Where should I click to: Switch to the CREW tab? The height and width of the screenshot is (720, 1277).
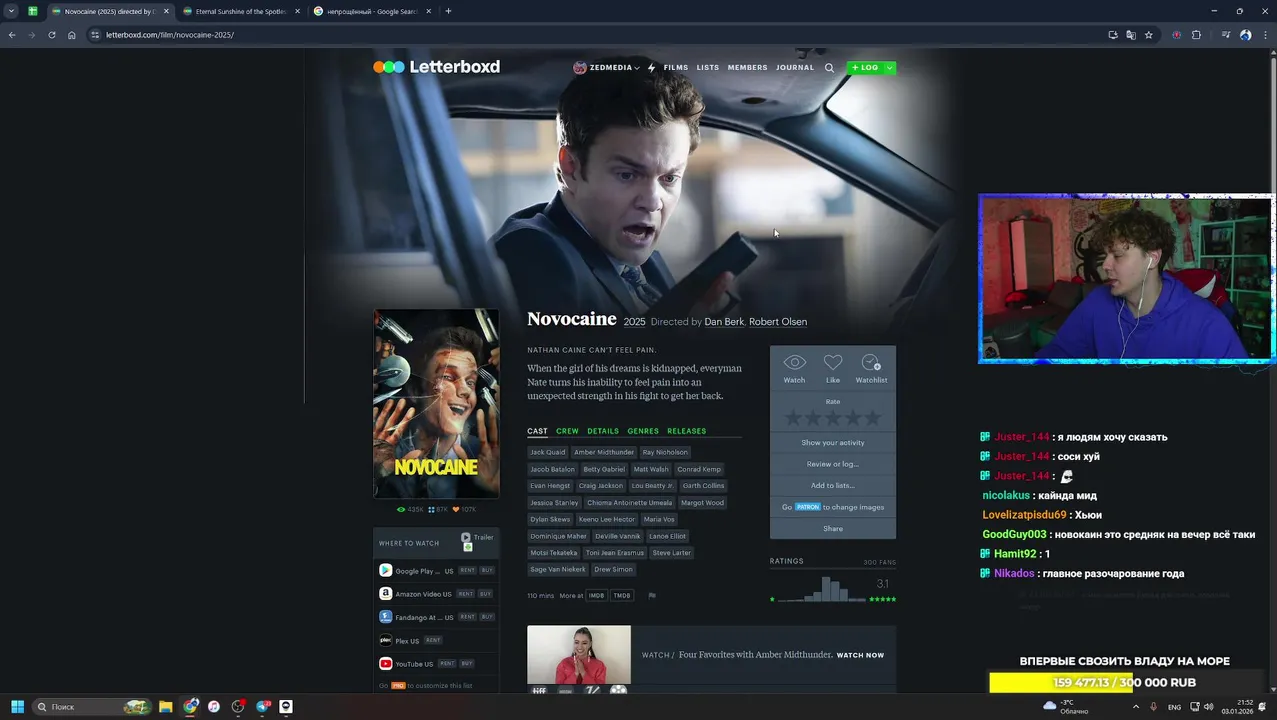(x=567, y=431)
